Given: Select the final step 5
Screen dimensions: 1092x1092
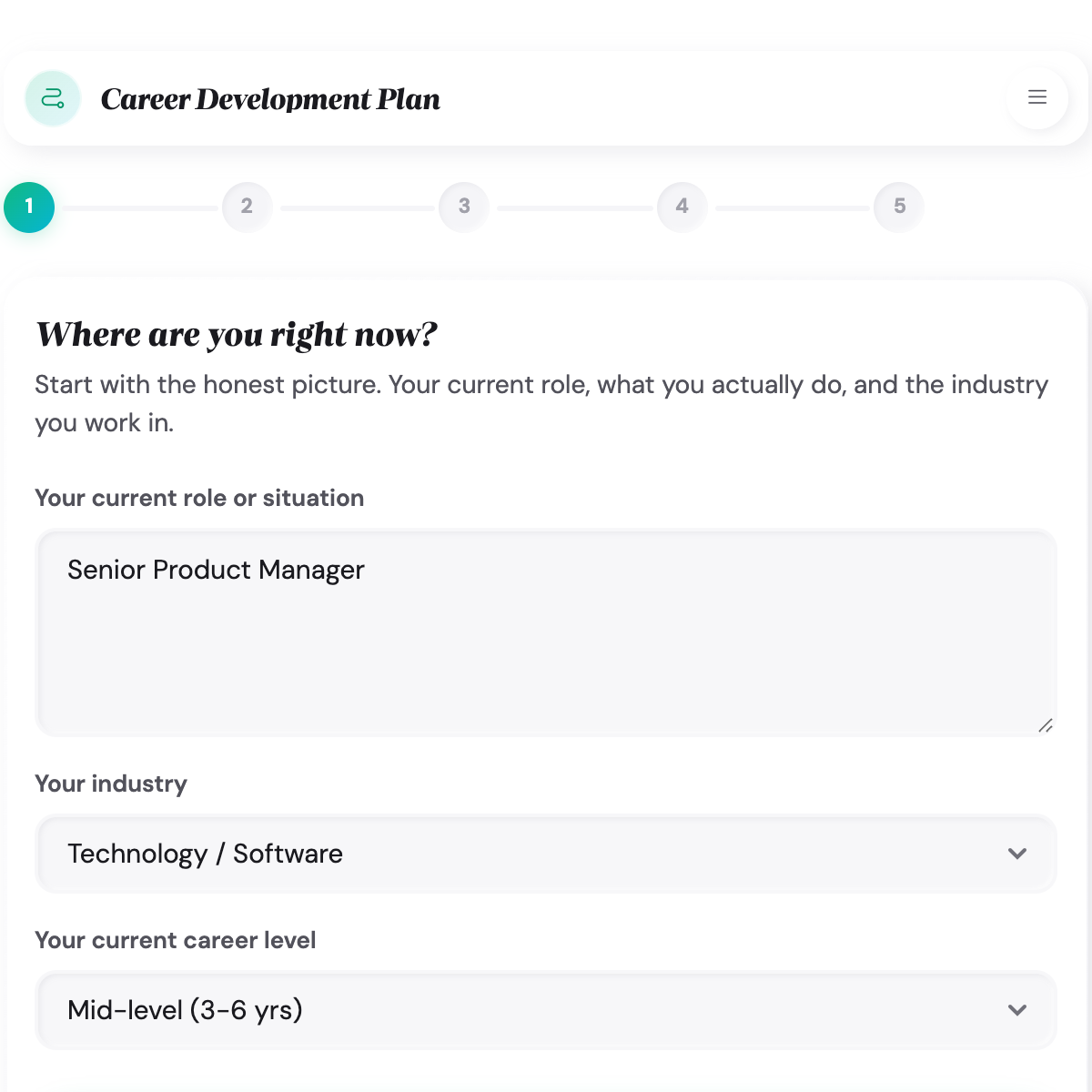Looking at the screenshot, I should pos(899,207).
